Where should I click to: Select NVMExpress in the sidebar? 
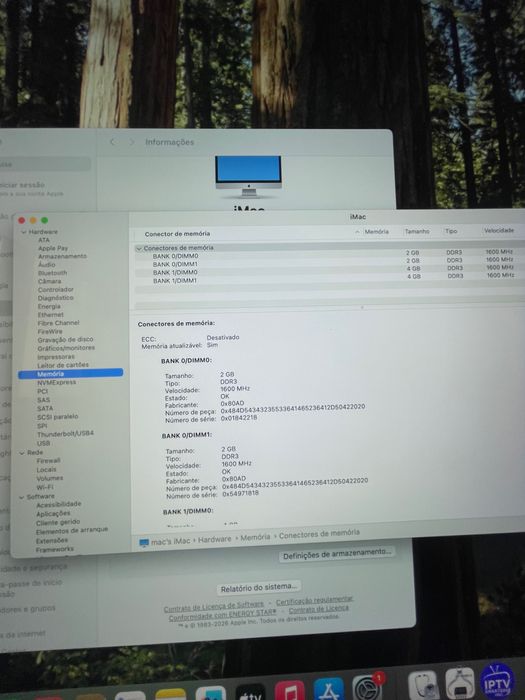(x=56, y=383)
